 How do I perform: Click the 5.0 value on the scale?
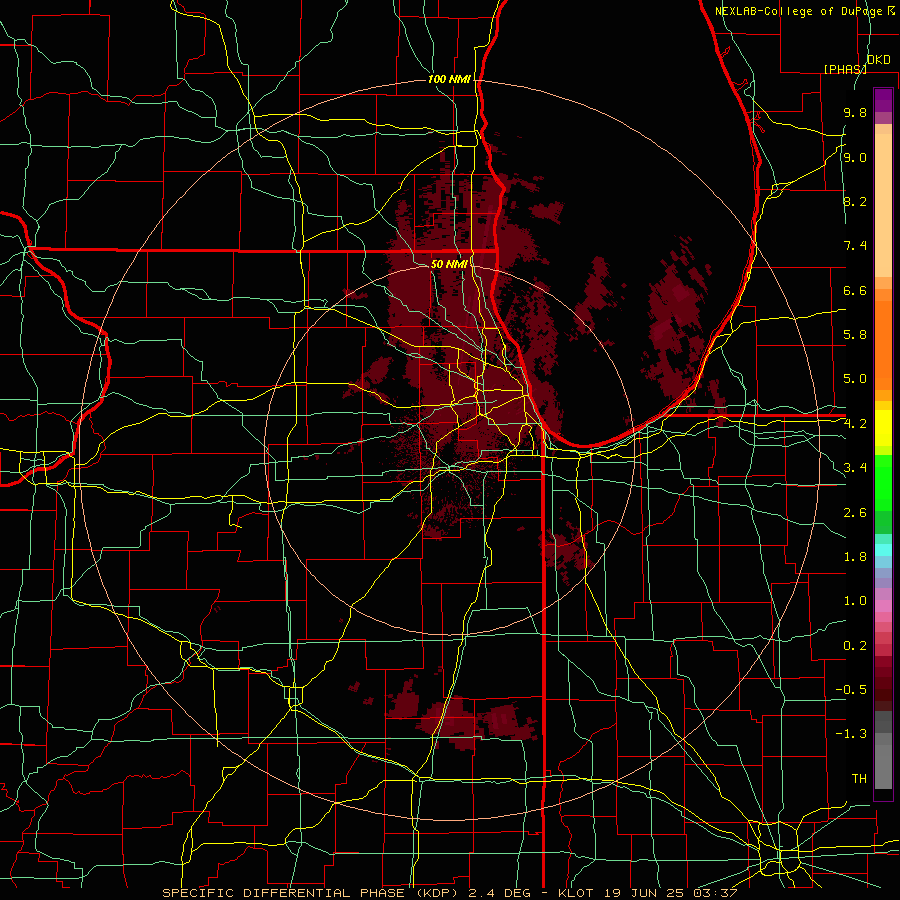click(x=855, y=379)
